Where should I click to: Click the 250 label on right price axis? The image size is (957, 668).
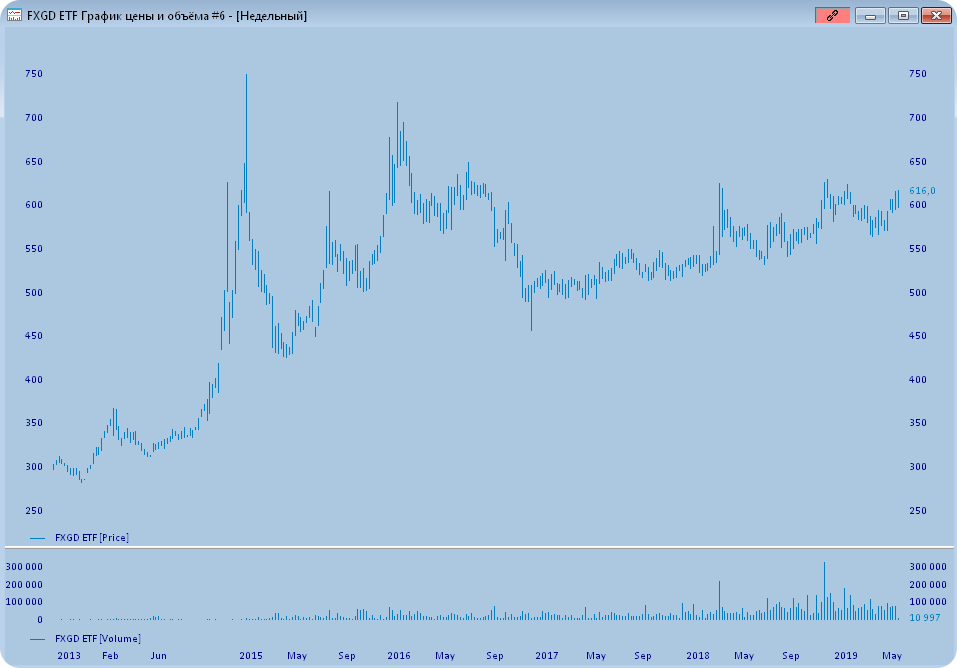click(x=918, y=510)
